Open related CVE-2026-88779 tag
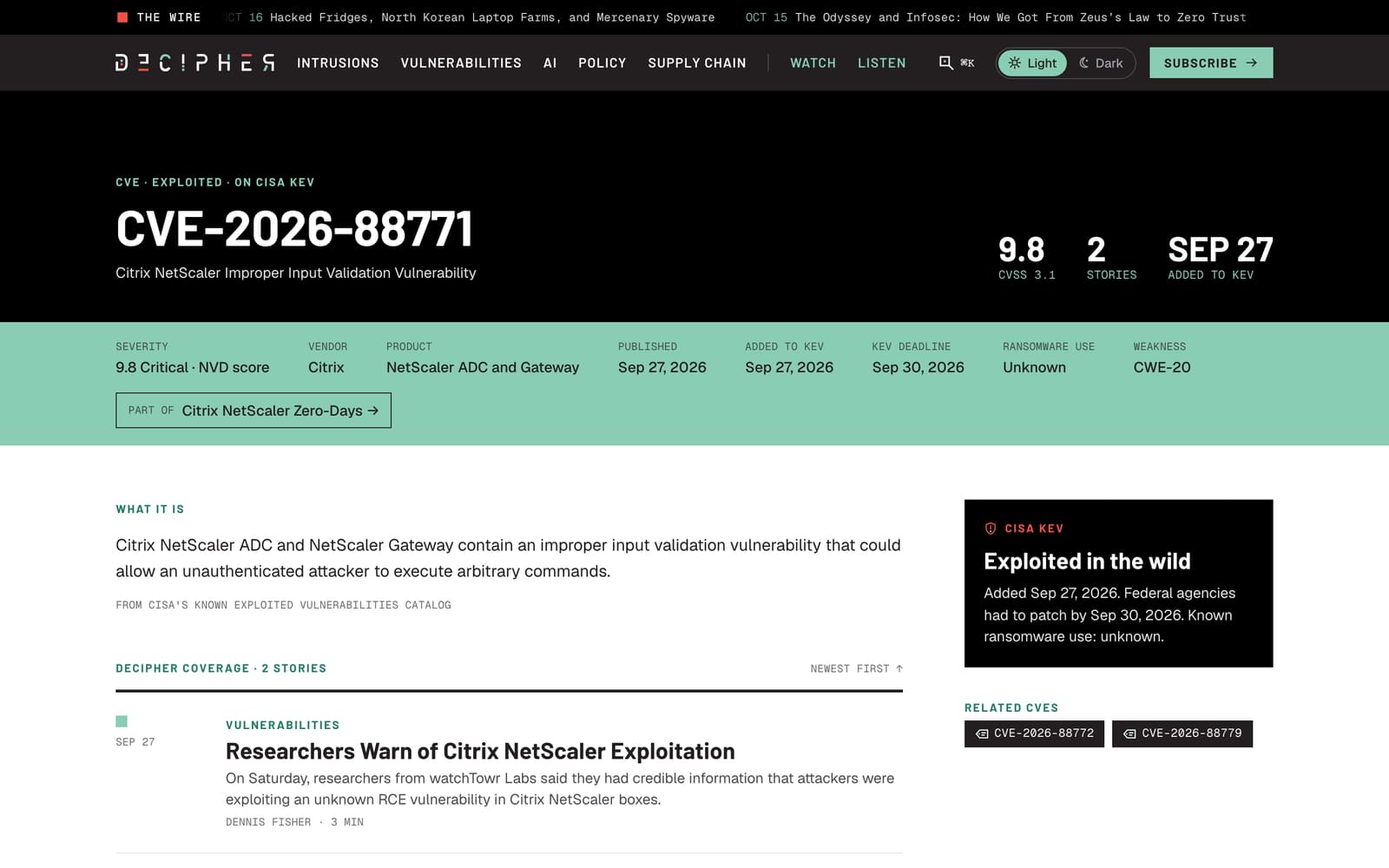The height and width of the screenshot is (868, 1389). [x=1182, y=733]
